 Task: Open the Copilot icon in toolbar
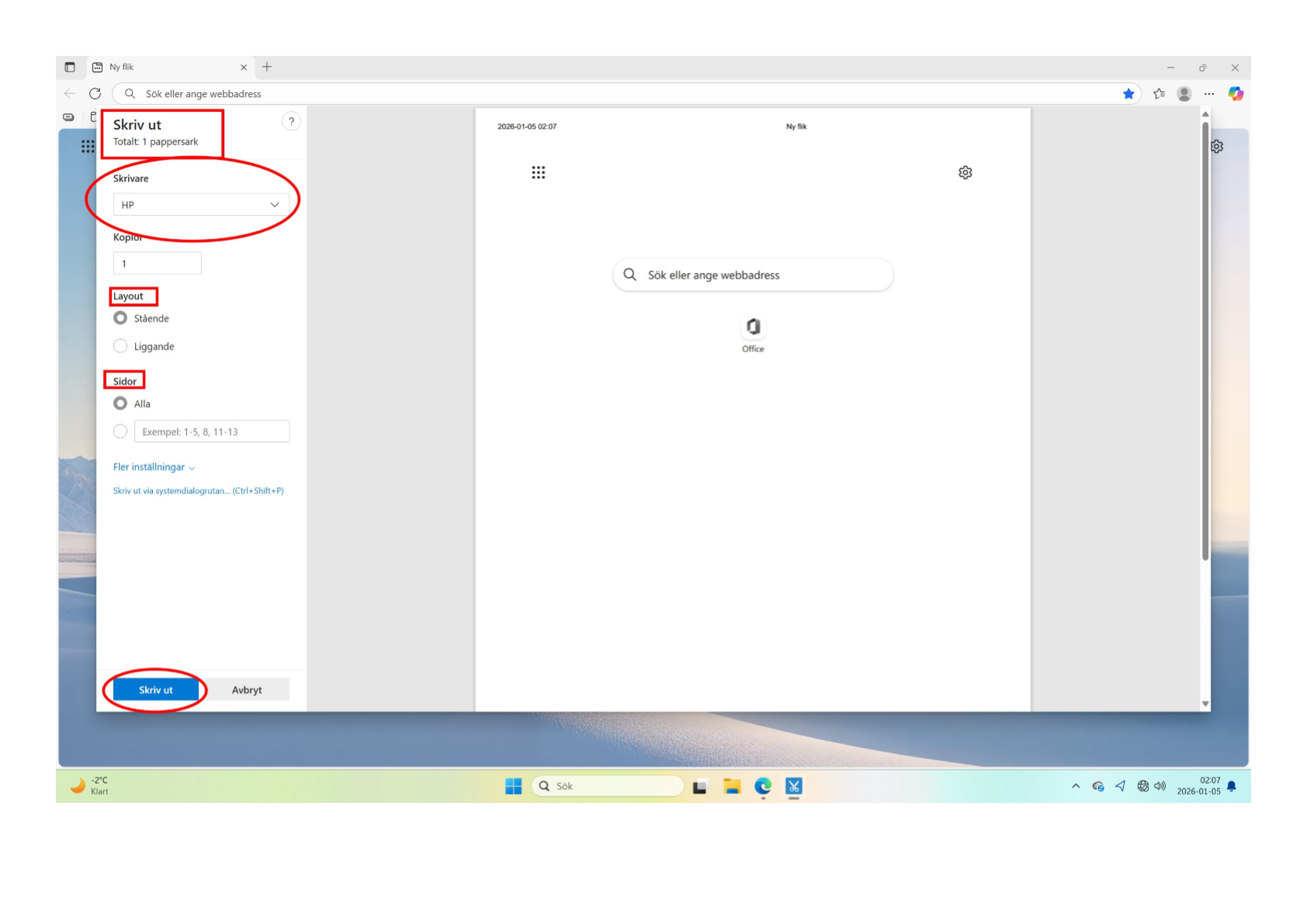(x=1236, y=94)
